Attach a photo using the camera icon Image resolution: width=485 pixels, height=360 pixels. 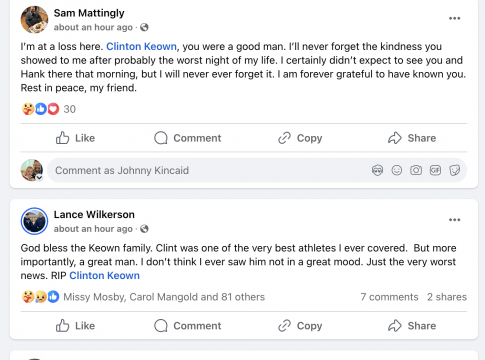[416, 170]
